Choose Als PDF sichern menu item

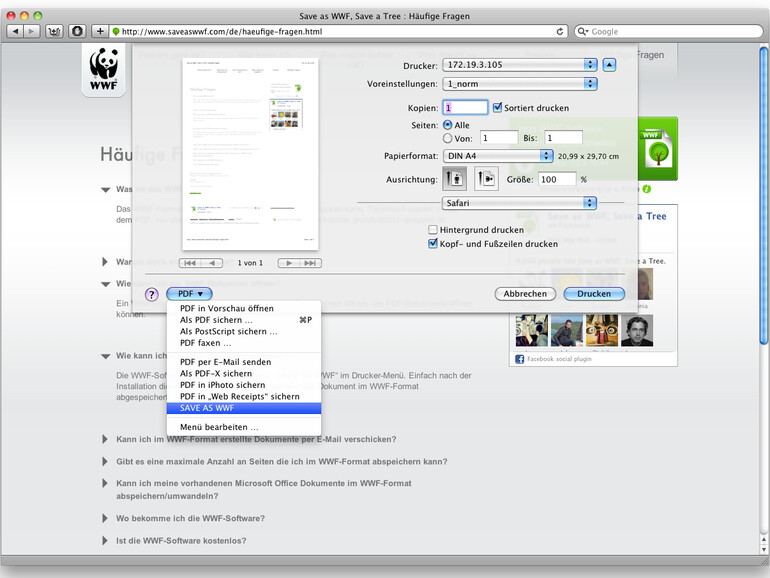coord(244,320)
